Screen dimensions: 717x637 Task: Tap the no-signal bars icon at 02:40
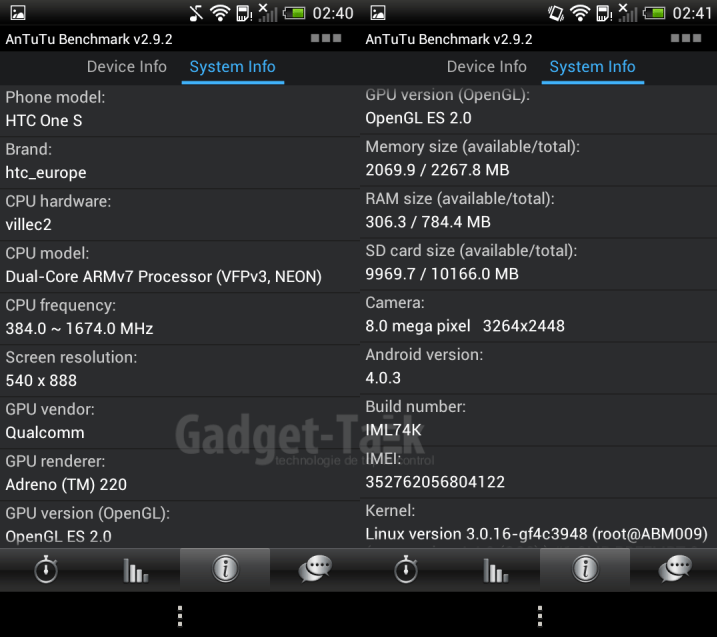[268, 13]
